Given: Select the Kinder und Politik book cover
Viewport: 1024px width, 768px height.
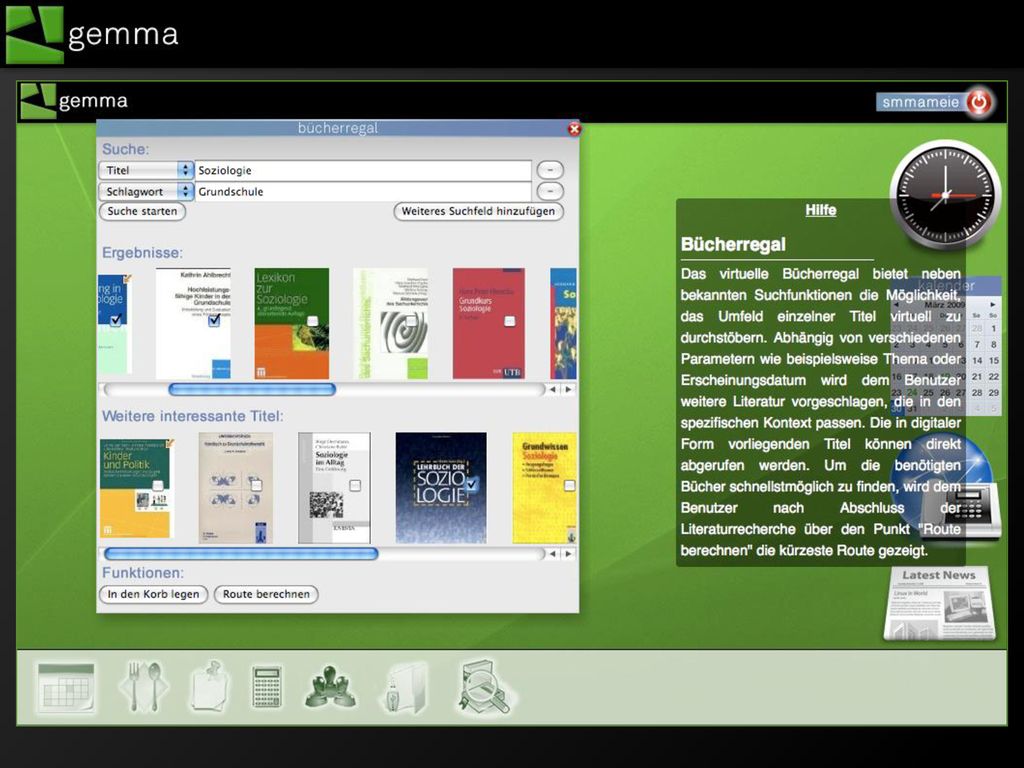Looking at the screenshot, I should tap(137, 488).
